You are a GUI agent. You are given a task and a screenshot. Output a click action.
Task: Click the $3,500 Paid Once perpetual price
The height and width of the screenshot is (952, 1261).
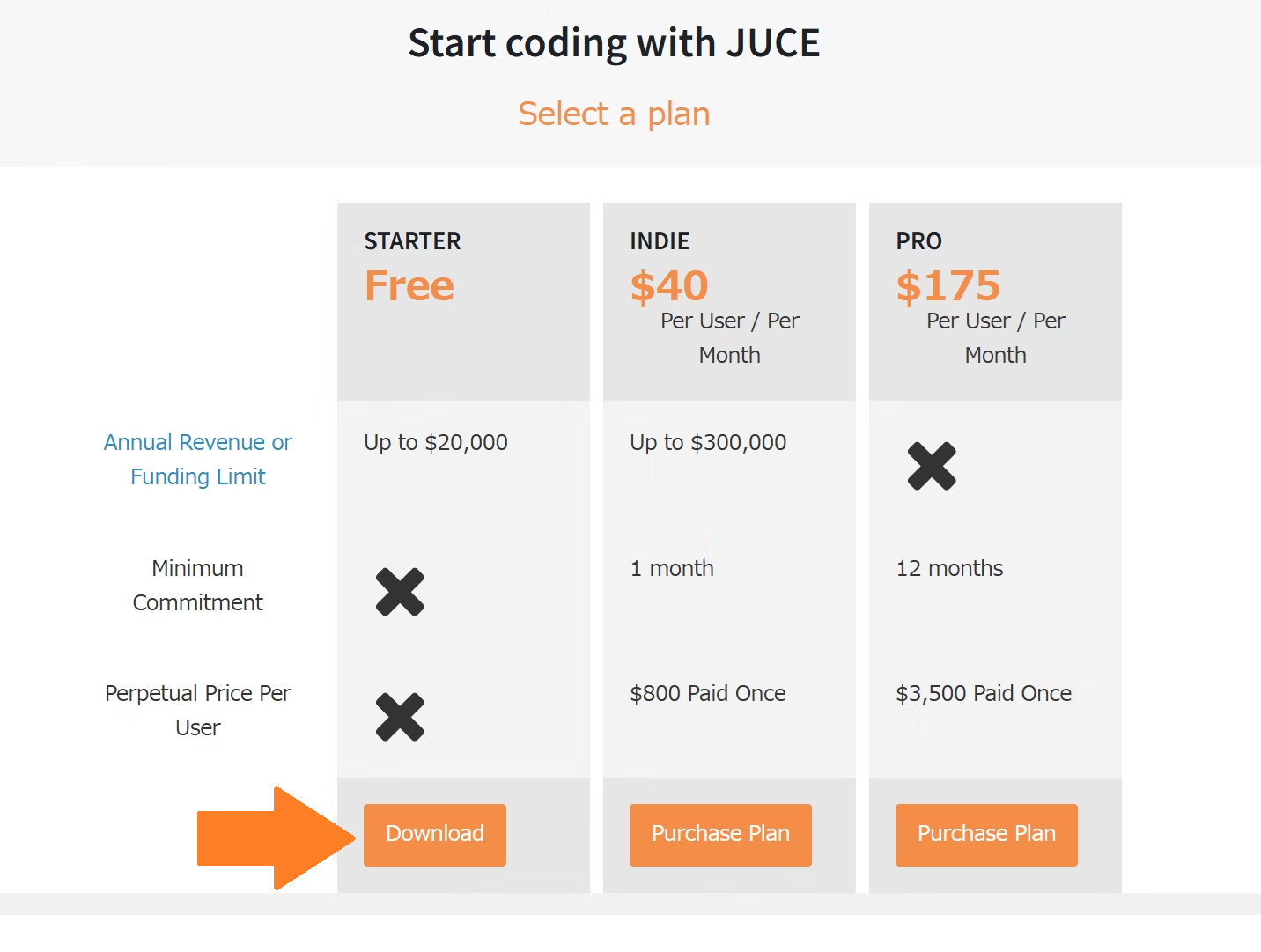[x=984, y=694]
